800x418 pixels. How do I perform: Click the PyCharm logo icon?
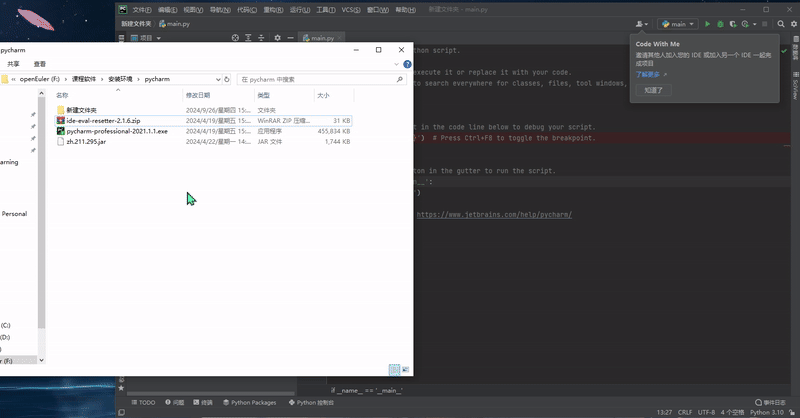pyautogui.click(x=123, y=9)
